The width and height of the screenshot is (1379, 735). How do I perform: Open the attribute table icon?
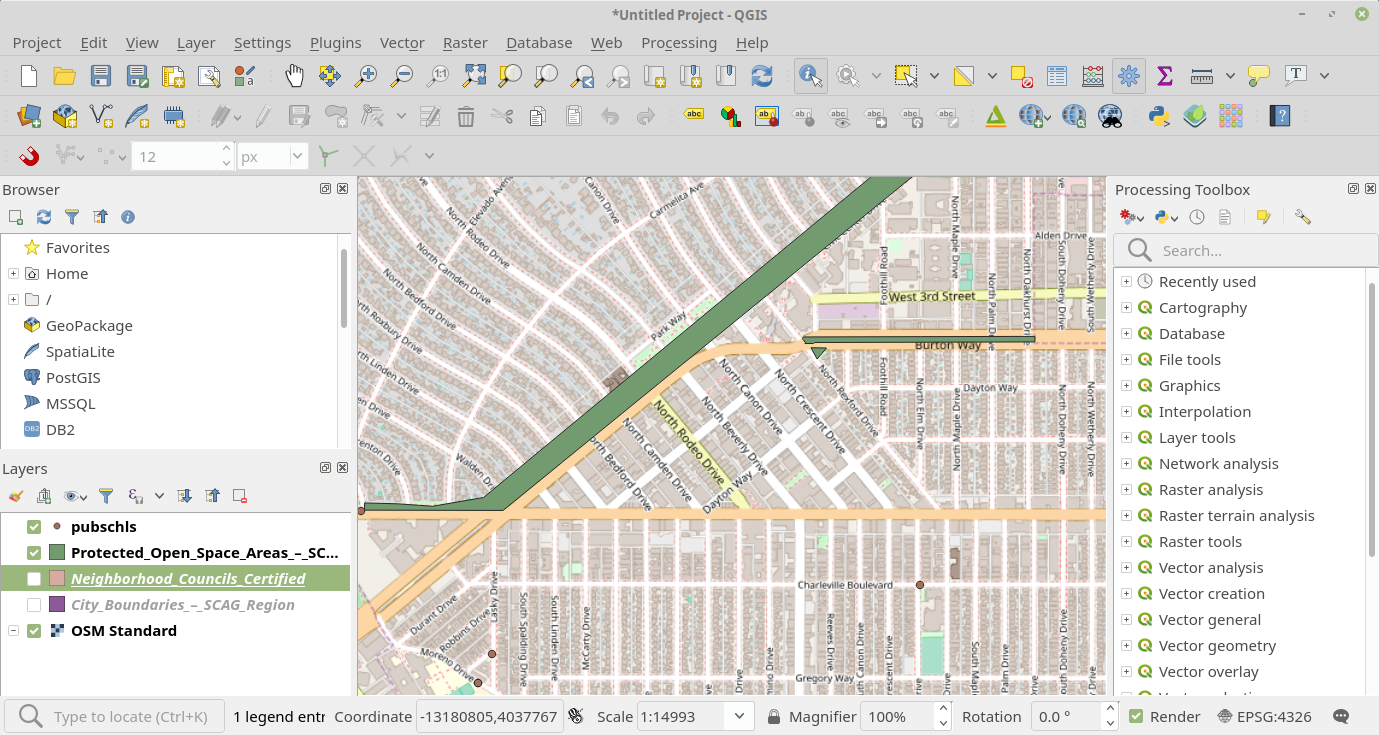1057,75
